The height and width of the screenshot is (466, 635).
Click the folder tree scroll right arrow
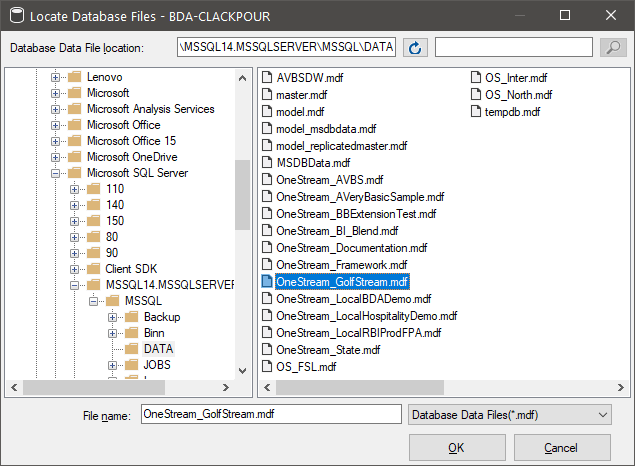(x=226, y=387)
